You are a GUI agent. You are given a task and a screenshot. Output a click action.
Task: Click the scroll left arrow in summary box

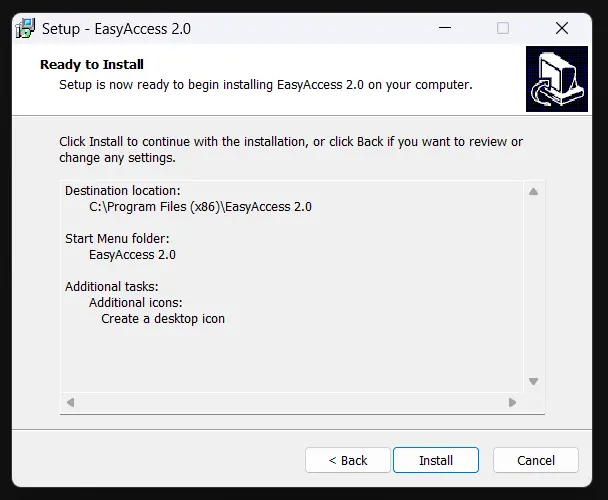click(71, 403)
